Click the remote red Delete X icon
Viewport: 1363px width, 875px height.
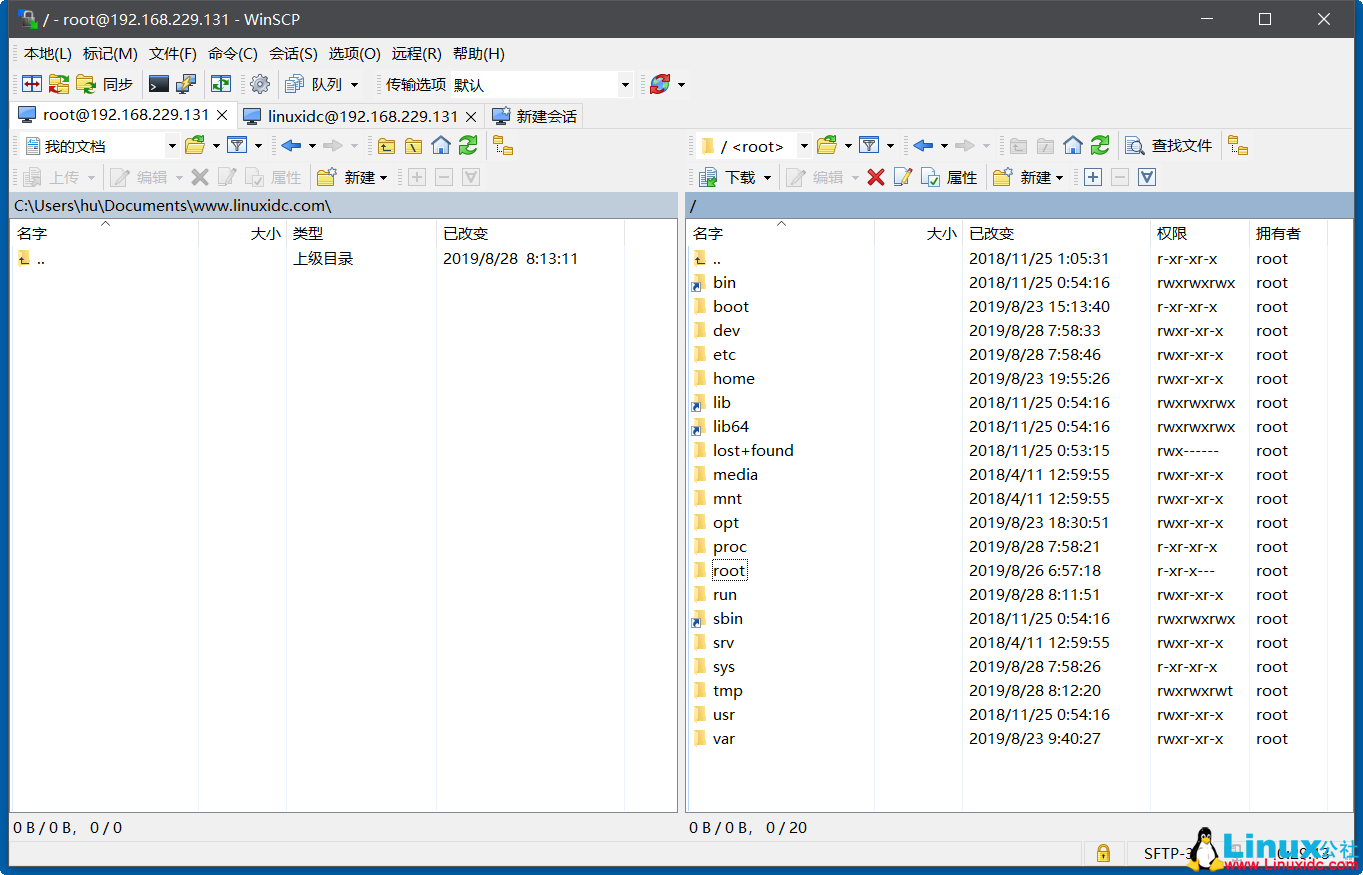(876, 177)
